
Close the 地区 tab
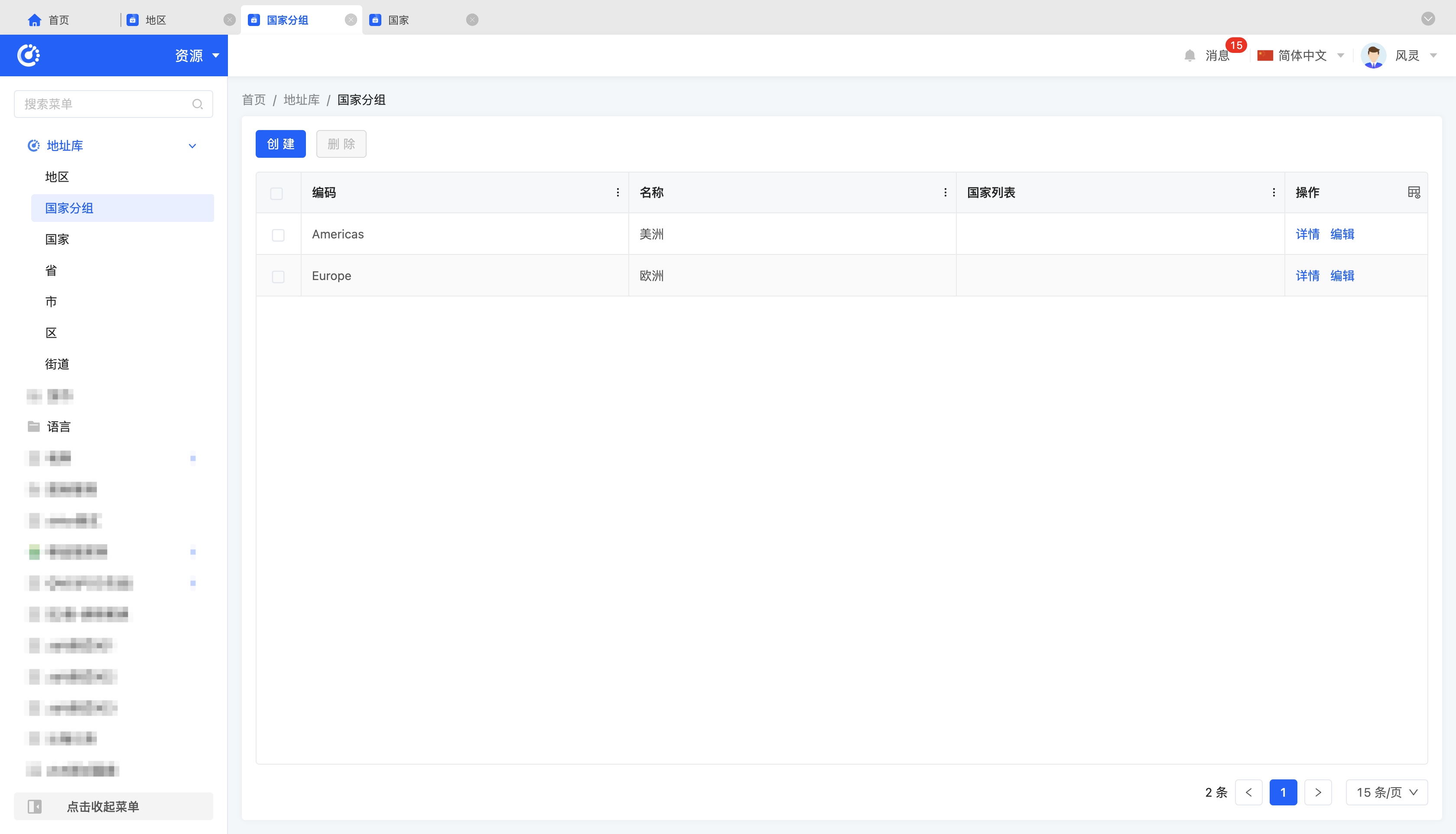[x=230, y=20]
